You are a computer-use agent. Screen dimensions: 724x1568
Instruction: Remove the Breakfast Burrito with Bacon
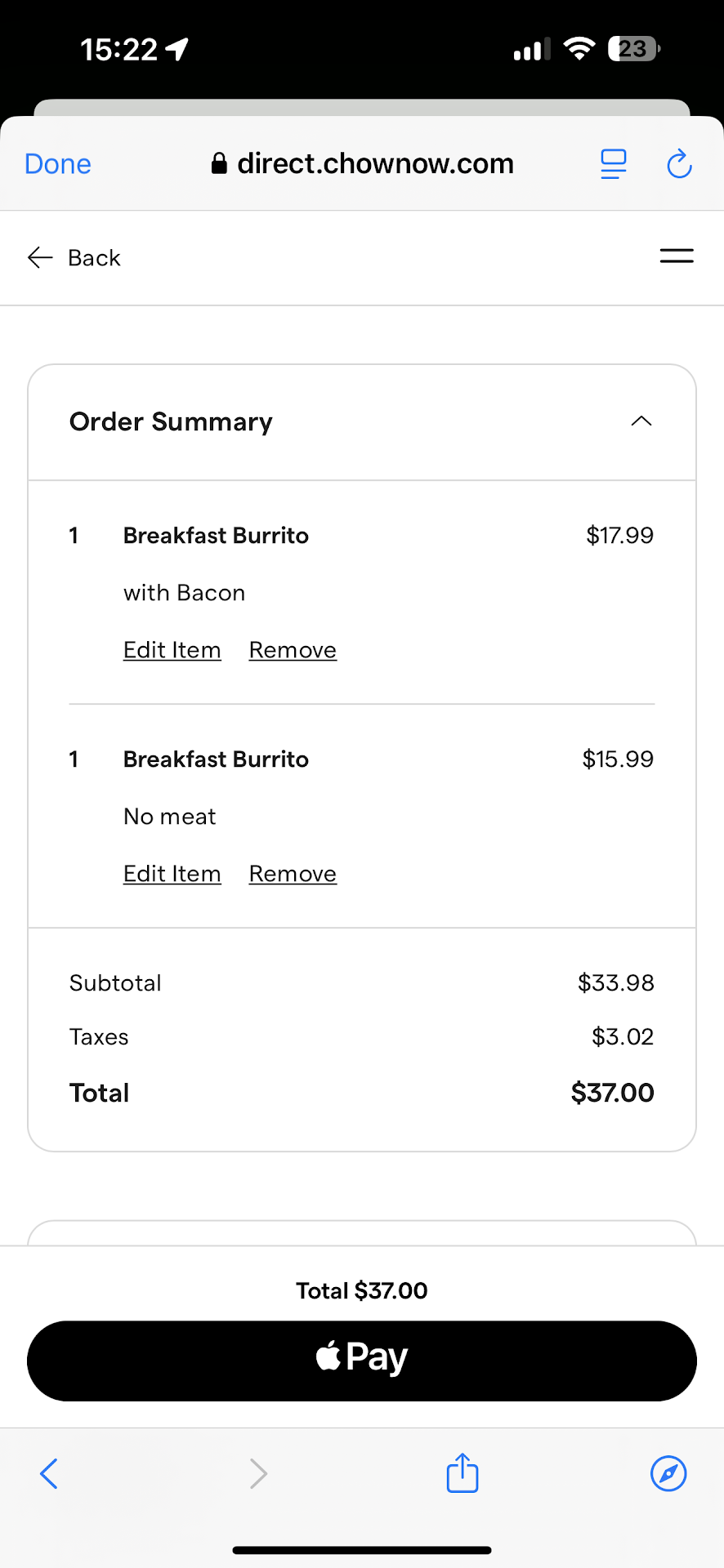tap(293, 650)
